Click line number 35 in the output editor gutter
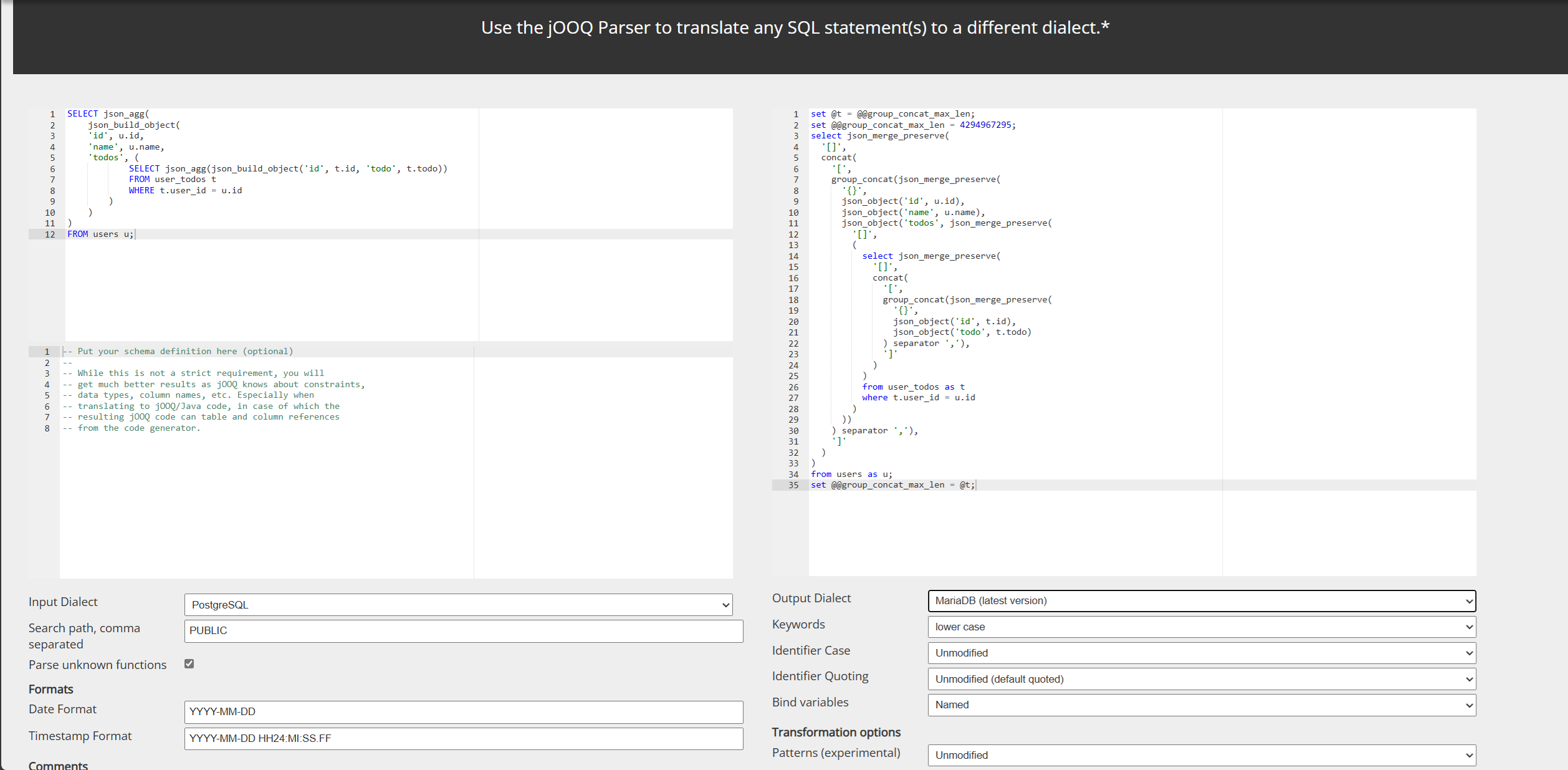Image resolution: width=1568 pixels, height=770 pixels. click(x=793, y=485)
